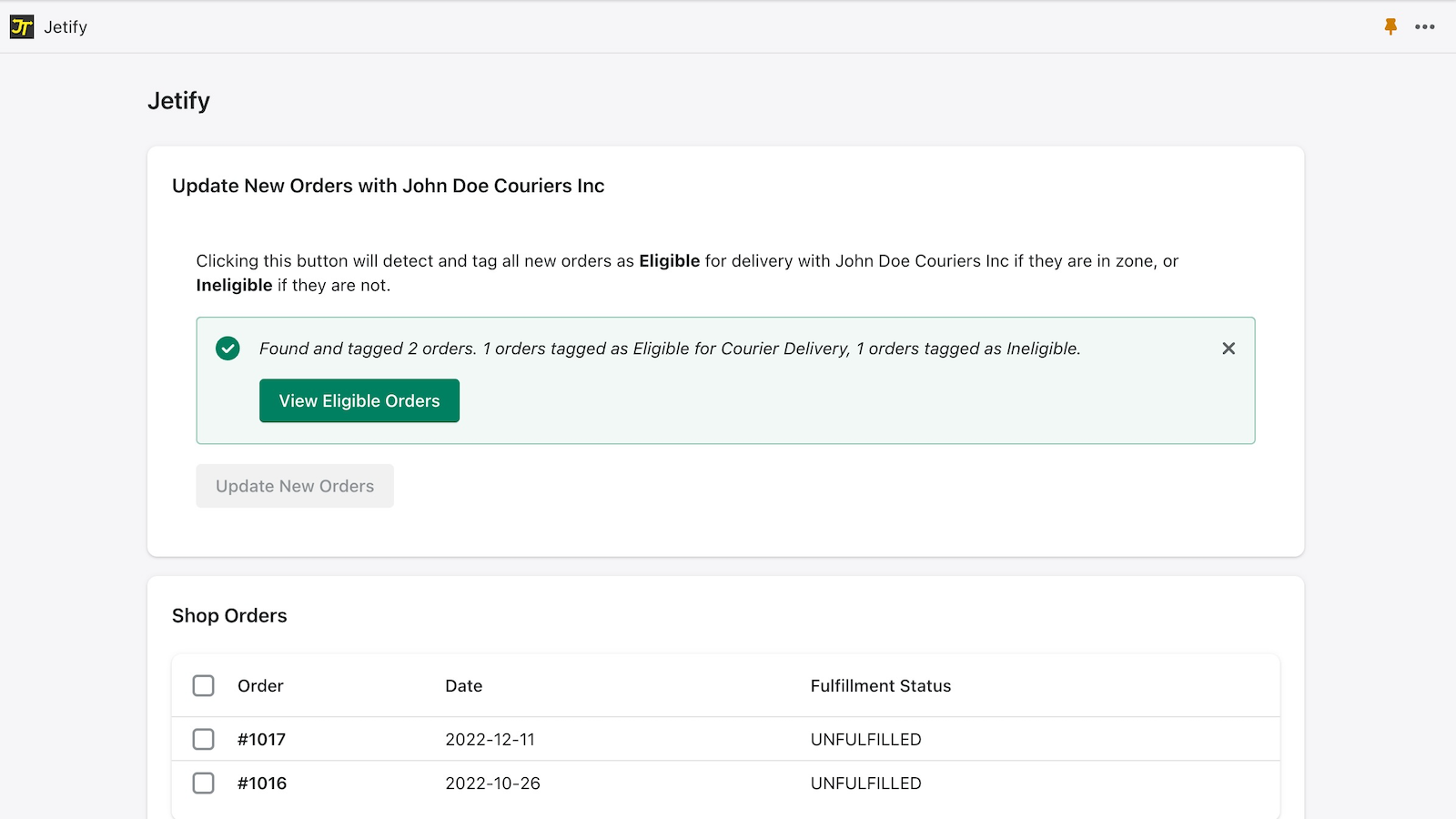Click the Jetify title in top bar
The width and height of the screenshot is (1456, 819).
(66, 27)
